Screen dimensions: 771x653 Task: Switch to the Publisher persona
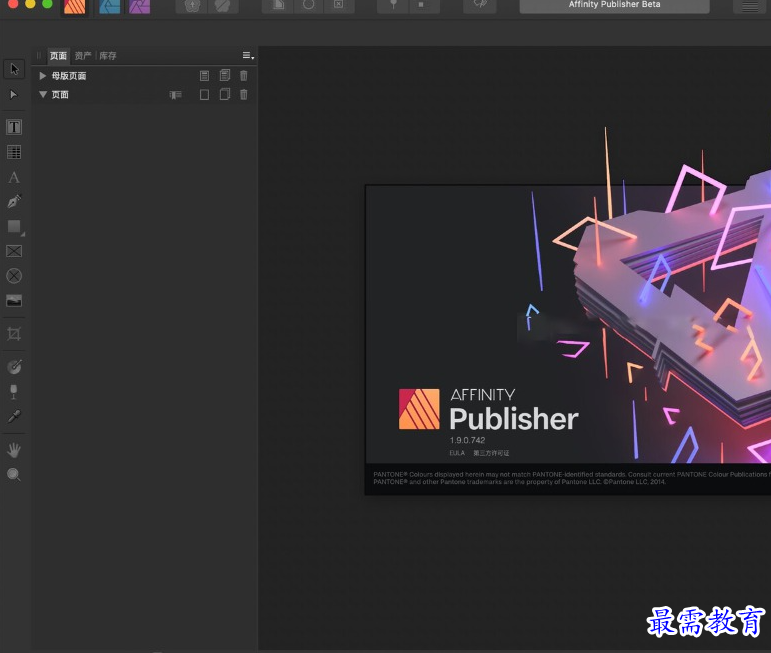75,6
